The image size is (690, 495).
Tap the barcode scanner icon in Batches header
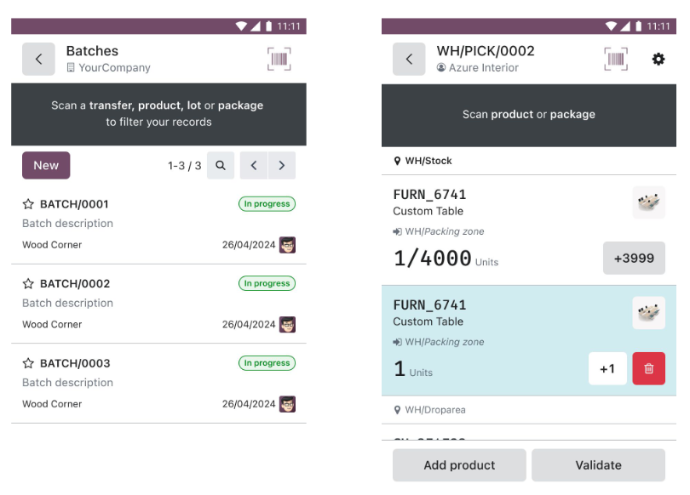pos(279,59)
